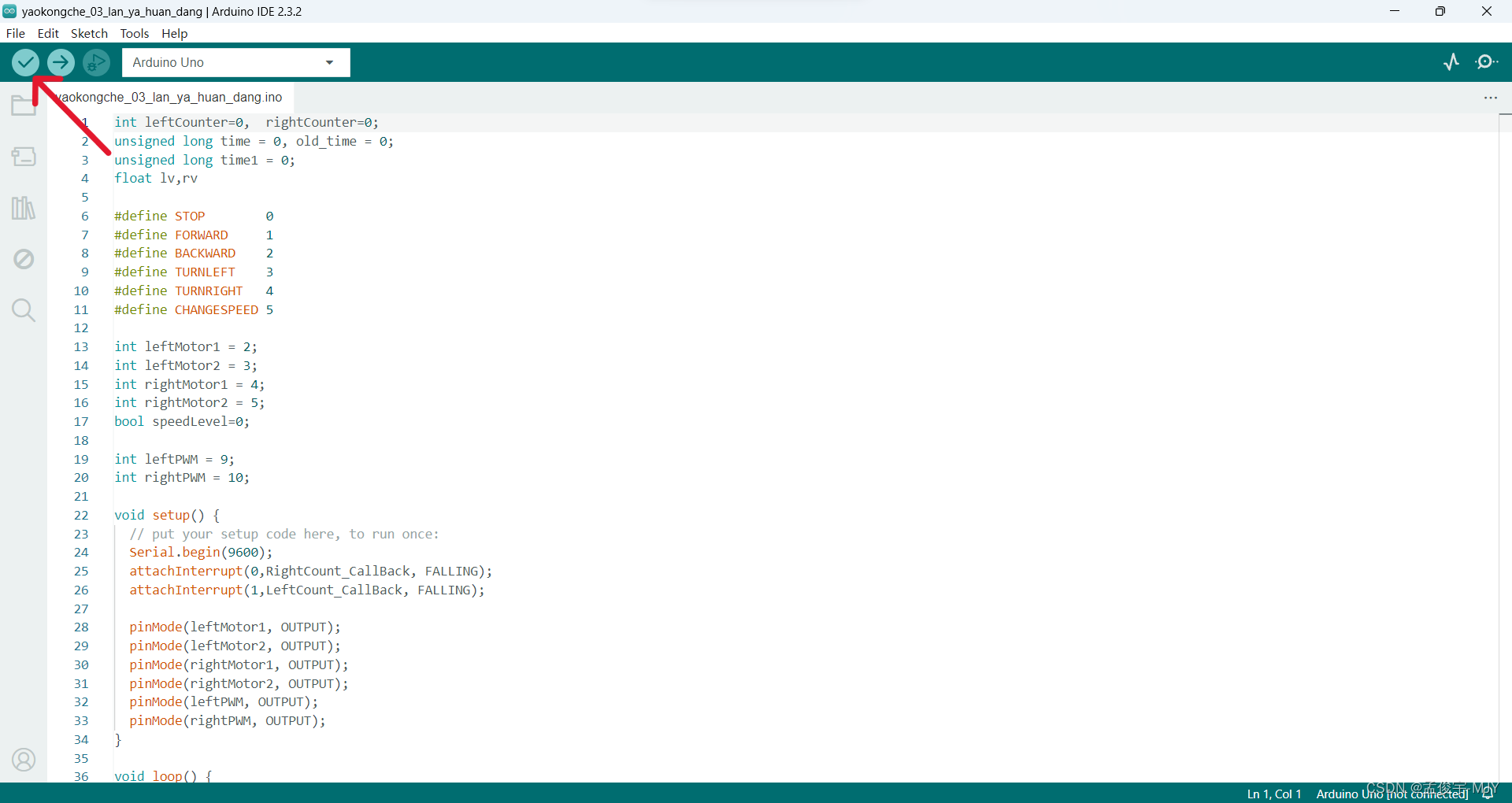Click 'int rightPWM = 10;' code line
This screenshot has width=1512, height=803.
[182, 478]
